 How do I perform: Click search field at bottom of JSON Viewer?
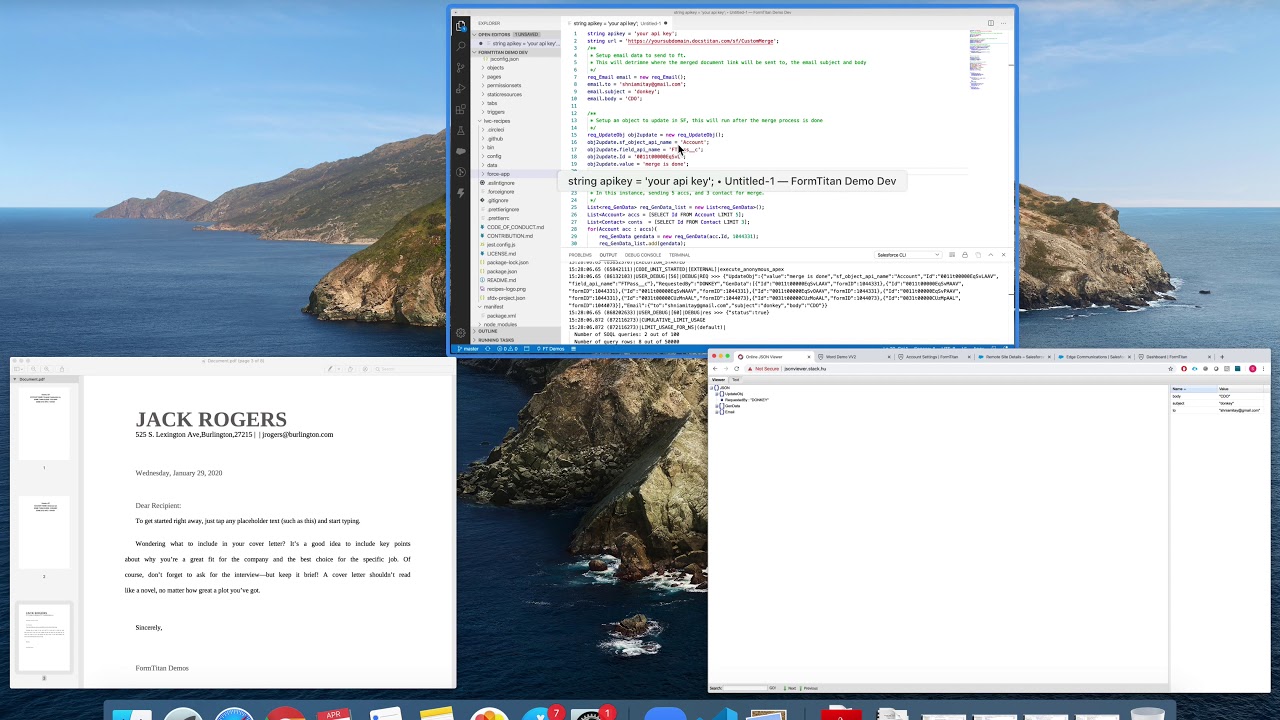coord(746,688)
